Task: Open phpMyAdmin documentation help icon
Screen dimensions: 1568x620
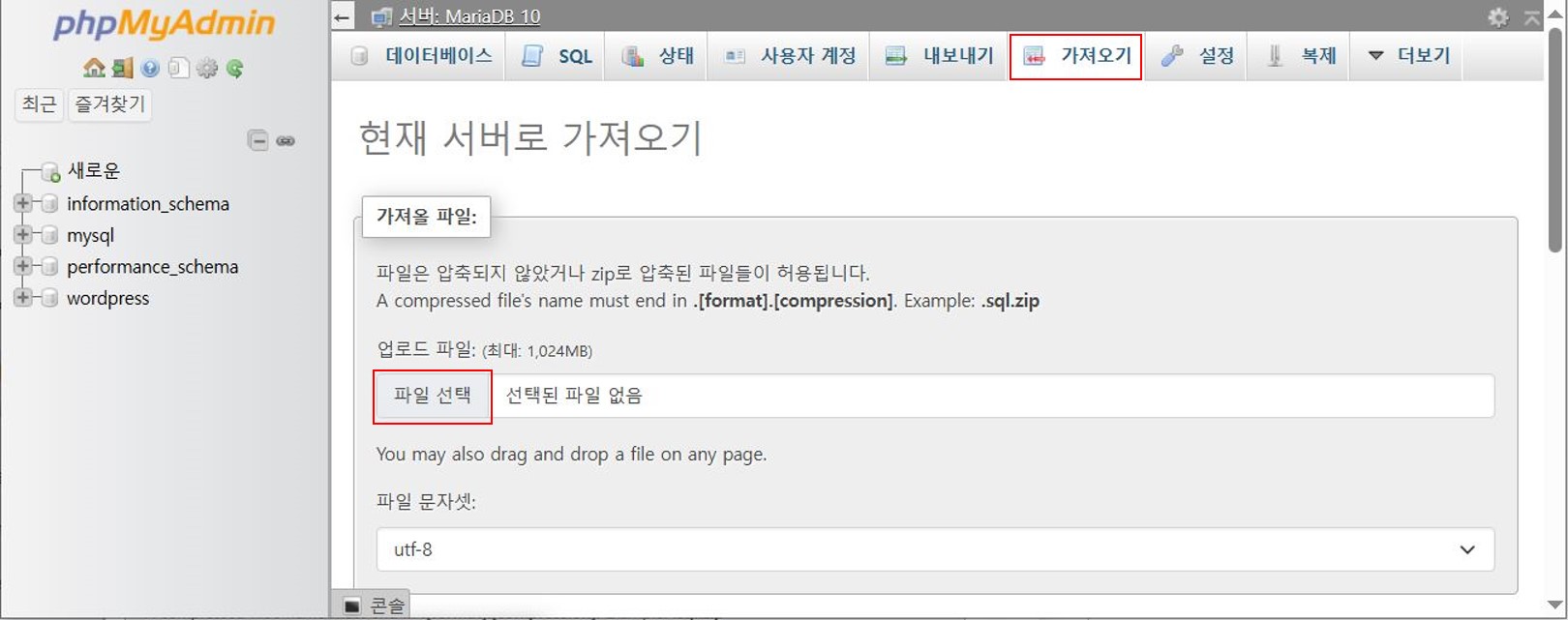Action: tap(150, 68)
